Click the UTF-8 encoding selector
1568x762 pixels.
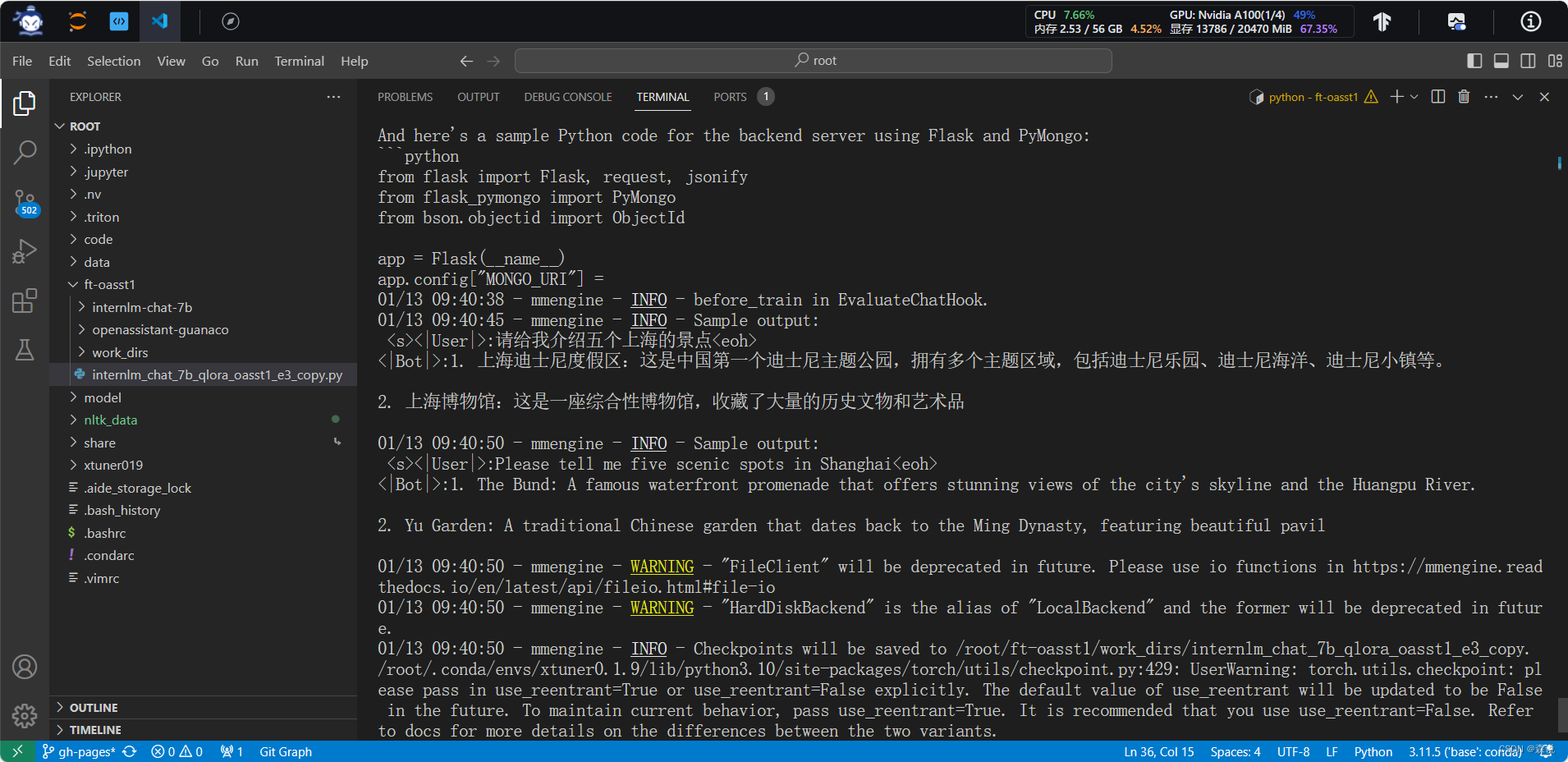[x=1293, y=751]
